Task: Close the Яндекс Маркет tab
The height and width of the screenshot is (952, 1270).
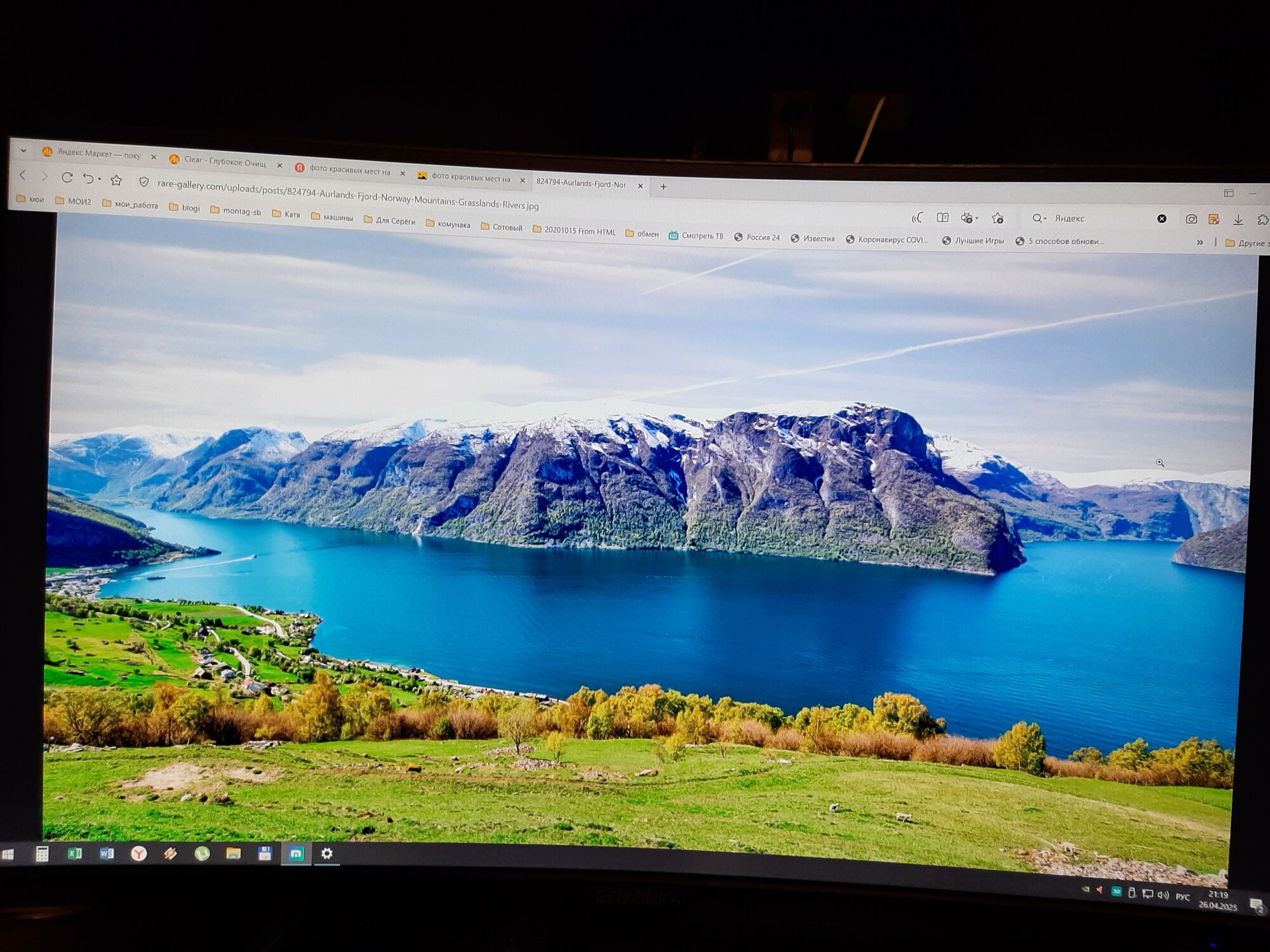Action: point(154,156)
